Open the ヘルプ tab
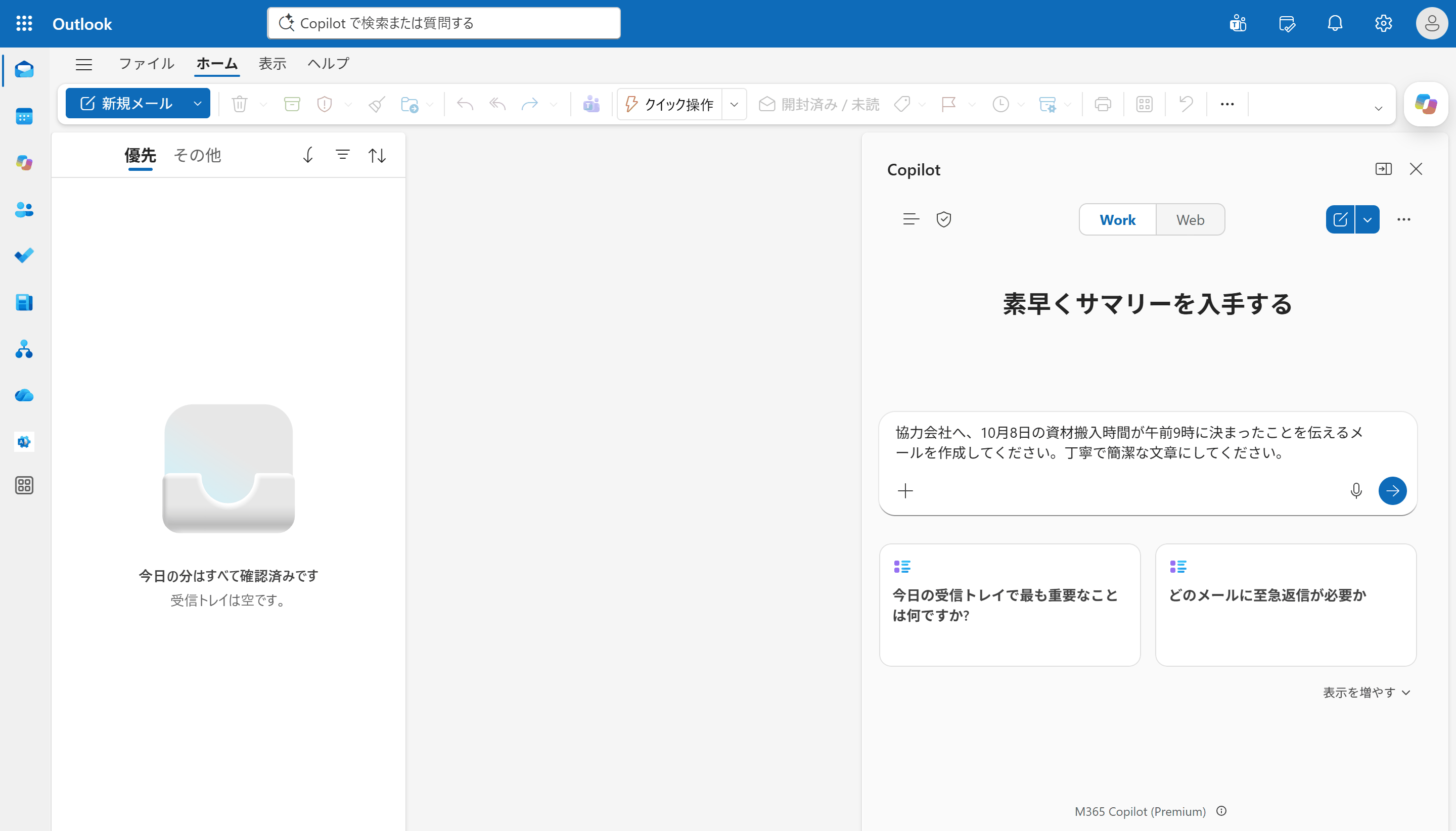This screenshot has height=831, width=1456. (x=328, y=63)
